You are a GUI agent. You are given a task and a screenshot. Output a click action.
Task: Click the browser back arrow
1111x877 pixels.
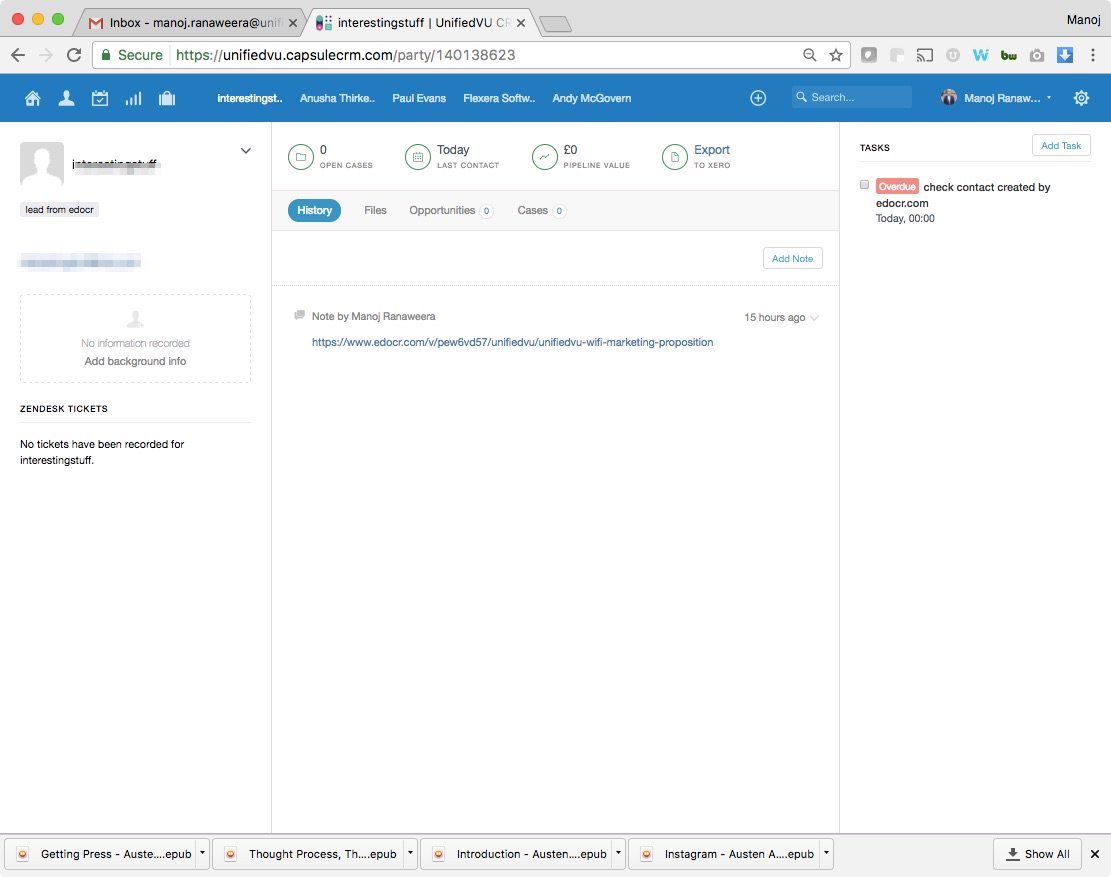pyautogui.click(x=18, y=55)
